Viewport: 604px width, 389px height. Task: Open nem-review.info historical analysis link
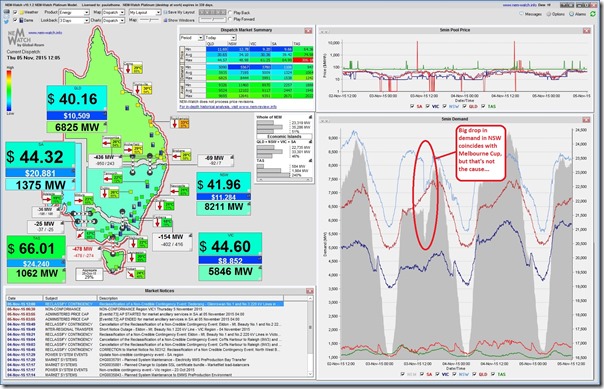tap(228, 107)
